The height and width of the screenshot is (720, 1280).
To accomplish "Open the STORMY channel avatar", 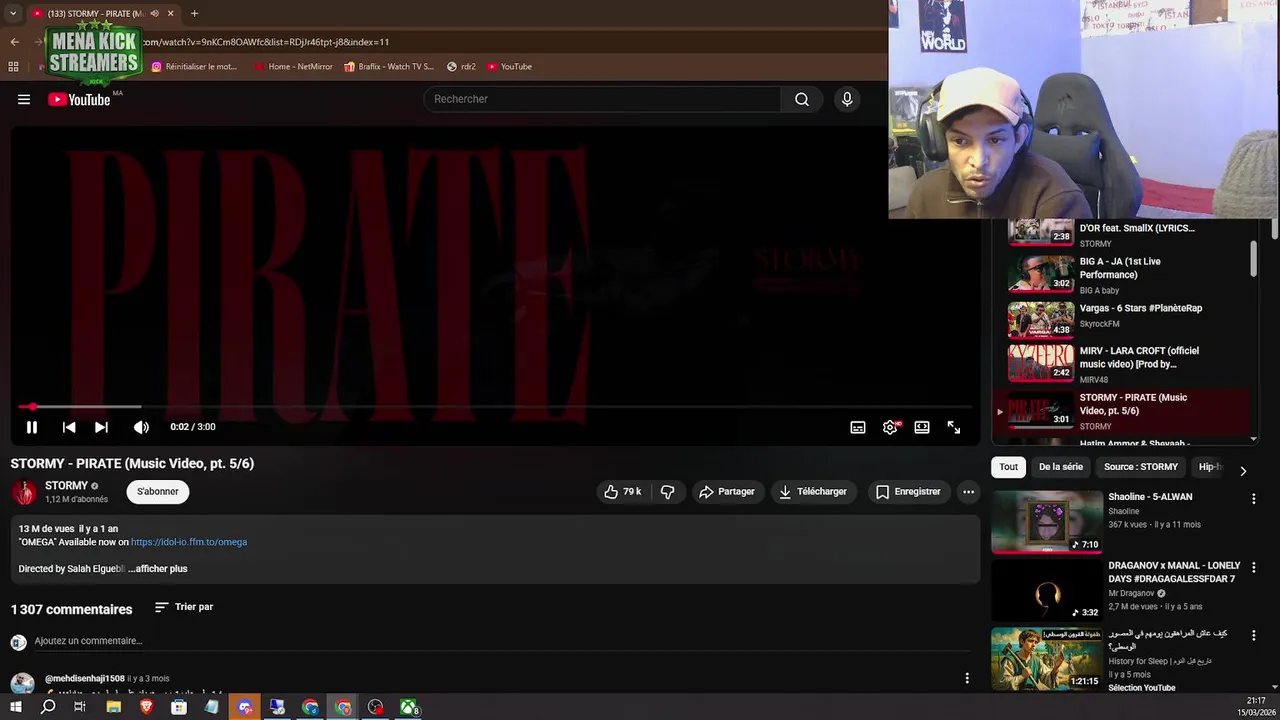I will coord(24,492).
